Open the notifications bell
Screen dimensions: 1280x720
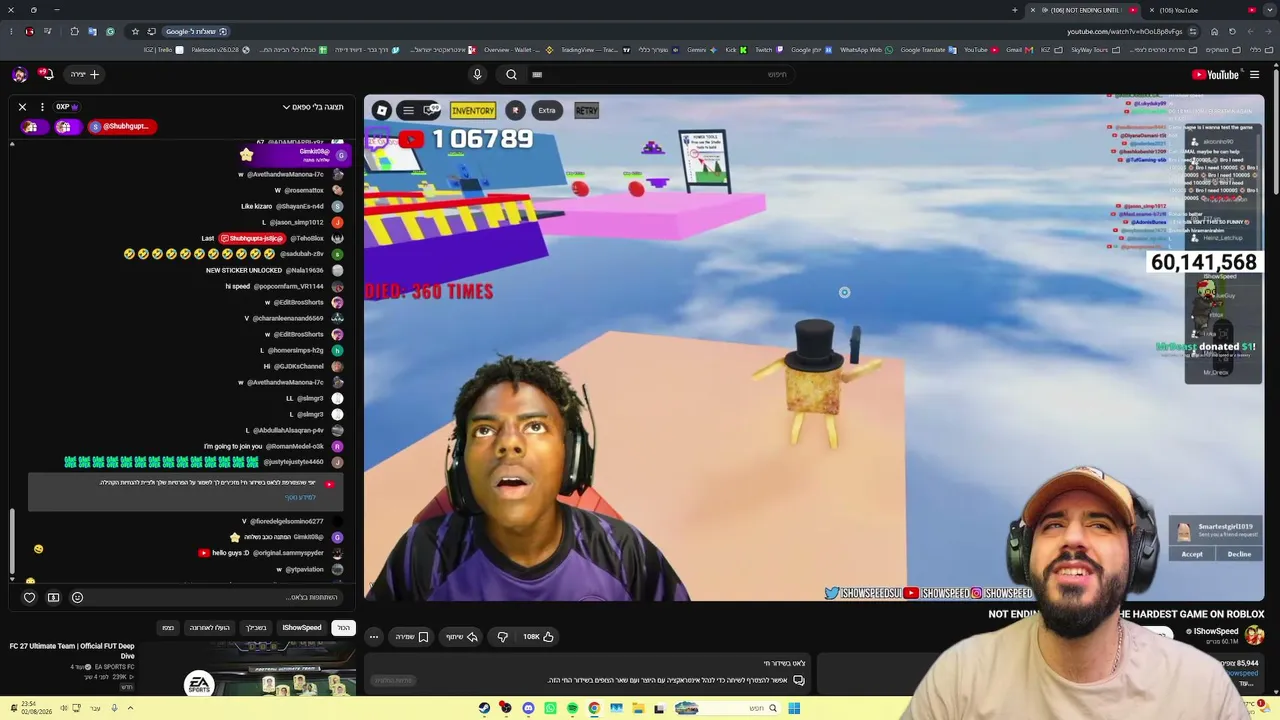point(45,74)
